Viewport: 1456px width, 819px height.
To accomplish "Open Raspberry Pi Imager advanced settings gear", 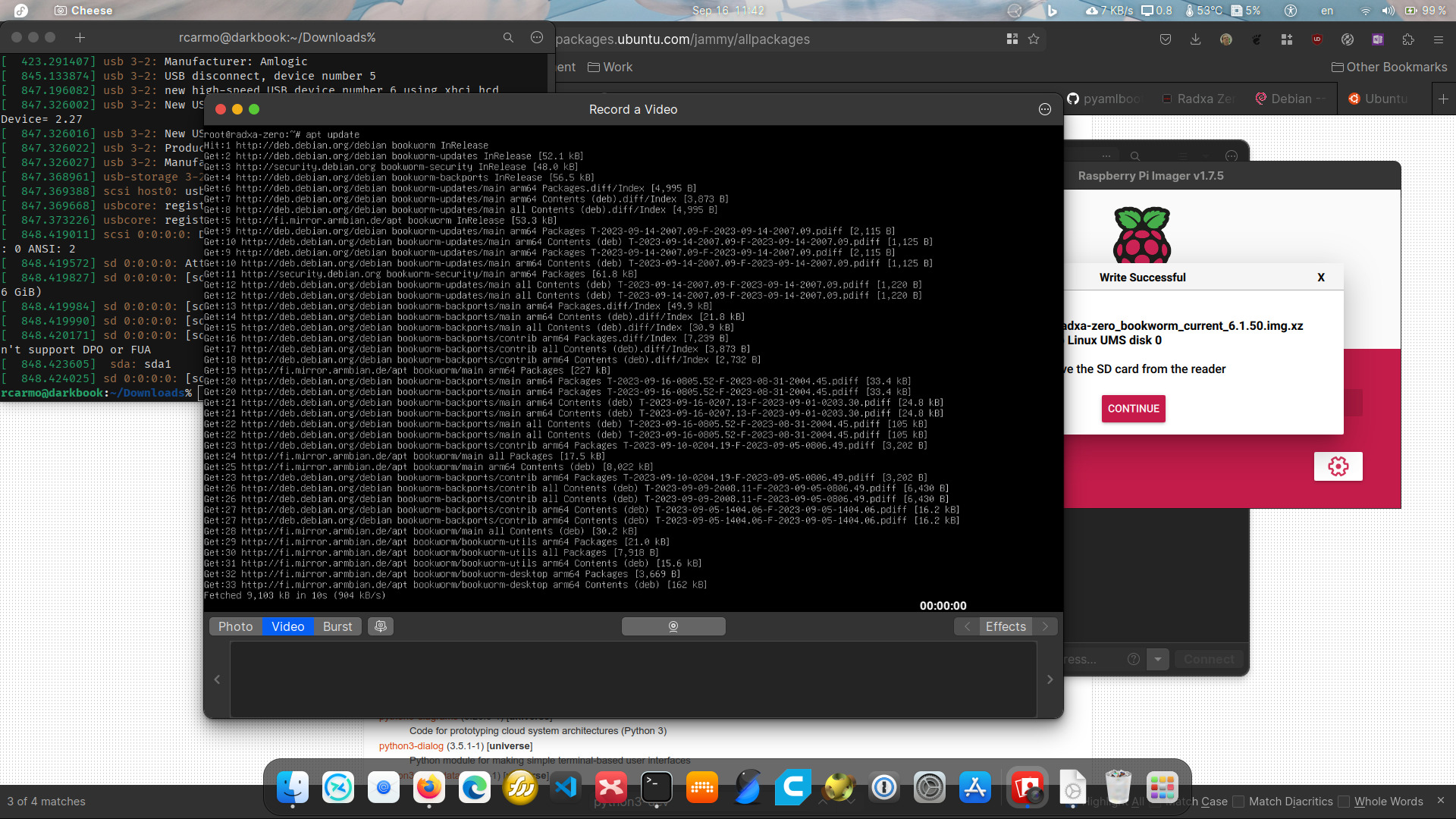I will (x=1338, y=466).
